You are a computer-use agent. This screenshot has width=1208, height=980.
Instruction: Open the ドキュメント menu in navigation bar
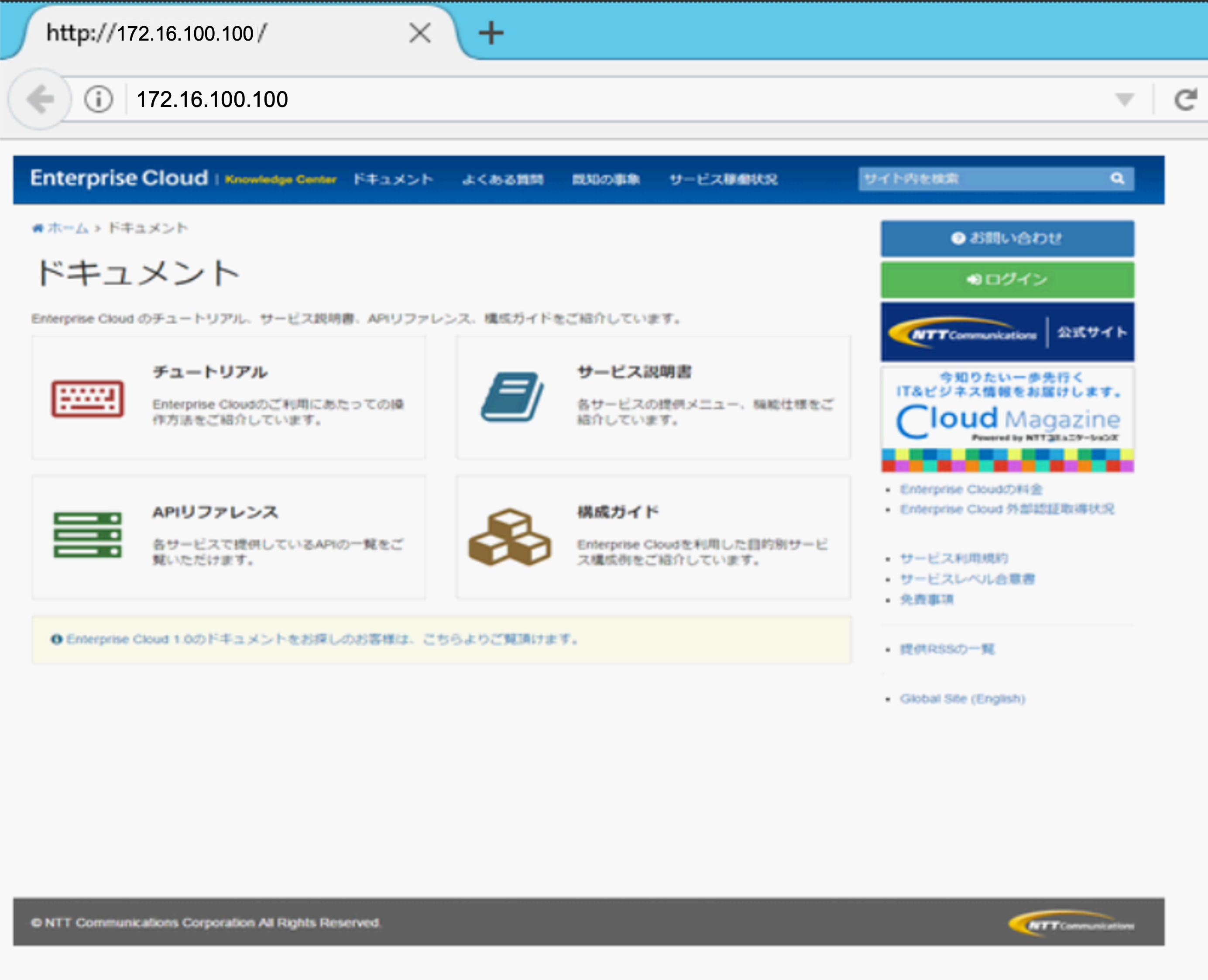(x=393, y=179)
